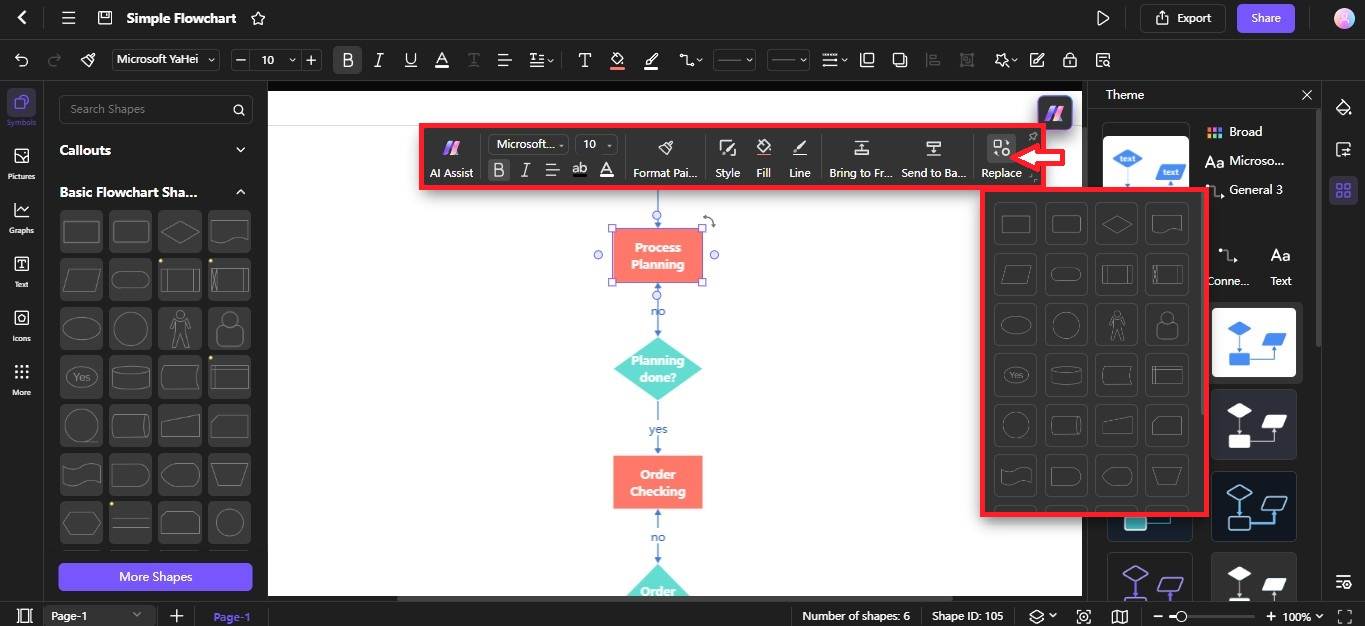Open the line color pen in top toolbar

point(651,60)
